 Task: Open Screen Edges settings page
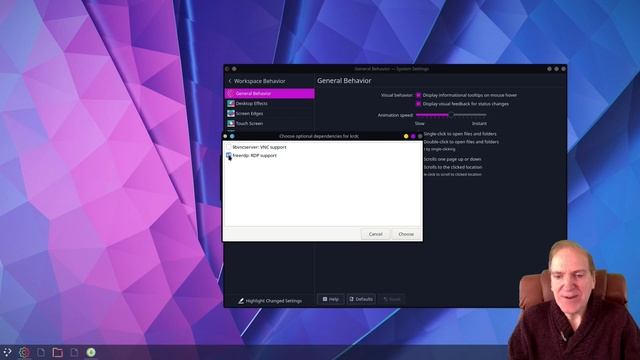270,113
